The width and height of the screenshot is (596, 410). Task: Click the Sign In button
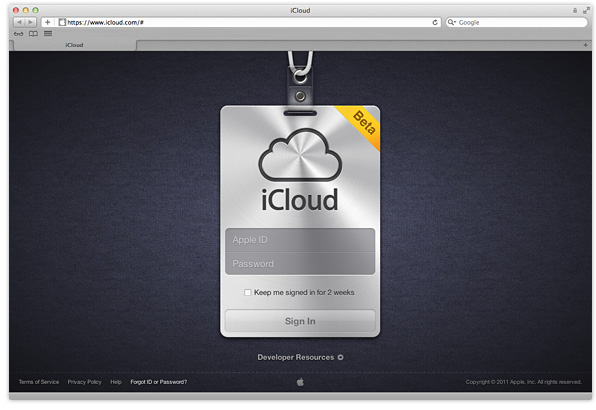[x=300, y=321]
